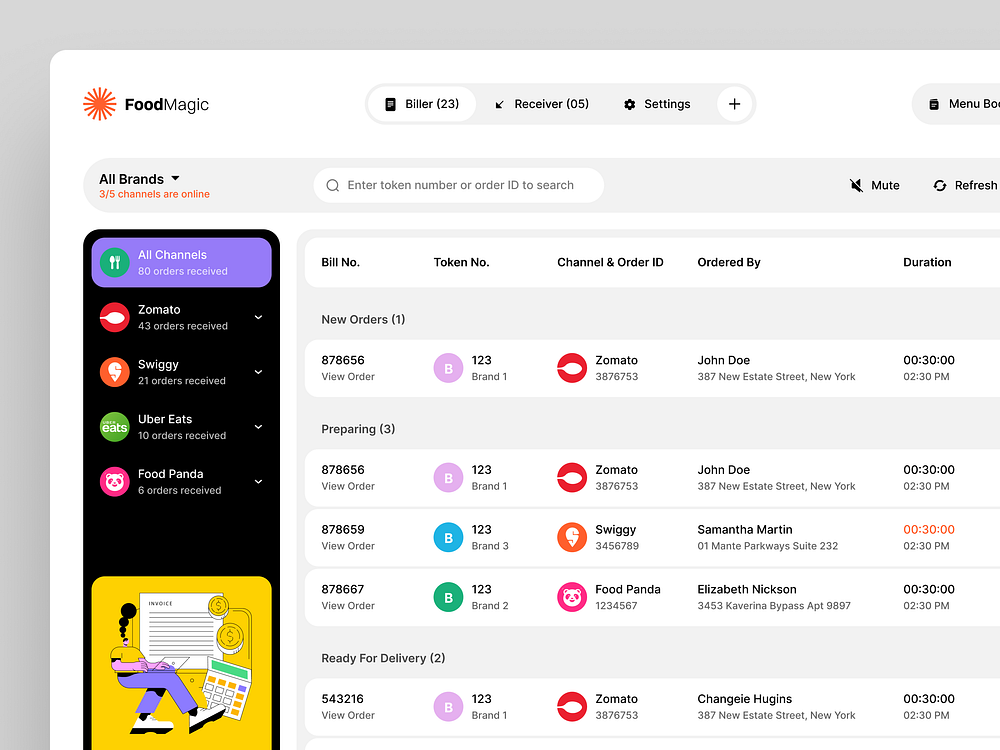The image size is (1000, 750).
Task: Click the Brand 3 avatar badge
Action: click(448, 537)
